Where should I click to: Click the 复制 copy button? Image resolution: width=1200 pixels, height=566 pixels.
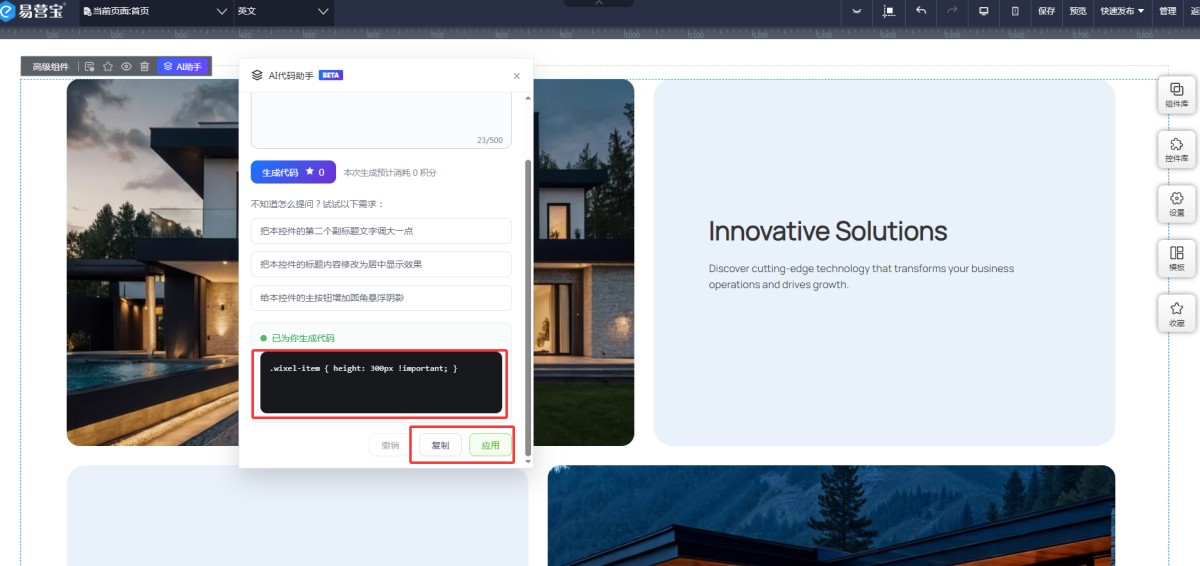click(x=440, y=445)
